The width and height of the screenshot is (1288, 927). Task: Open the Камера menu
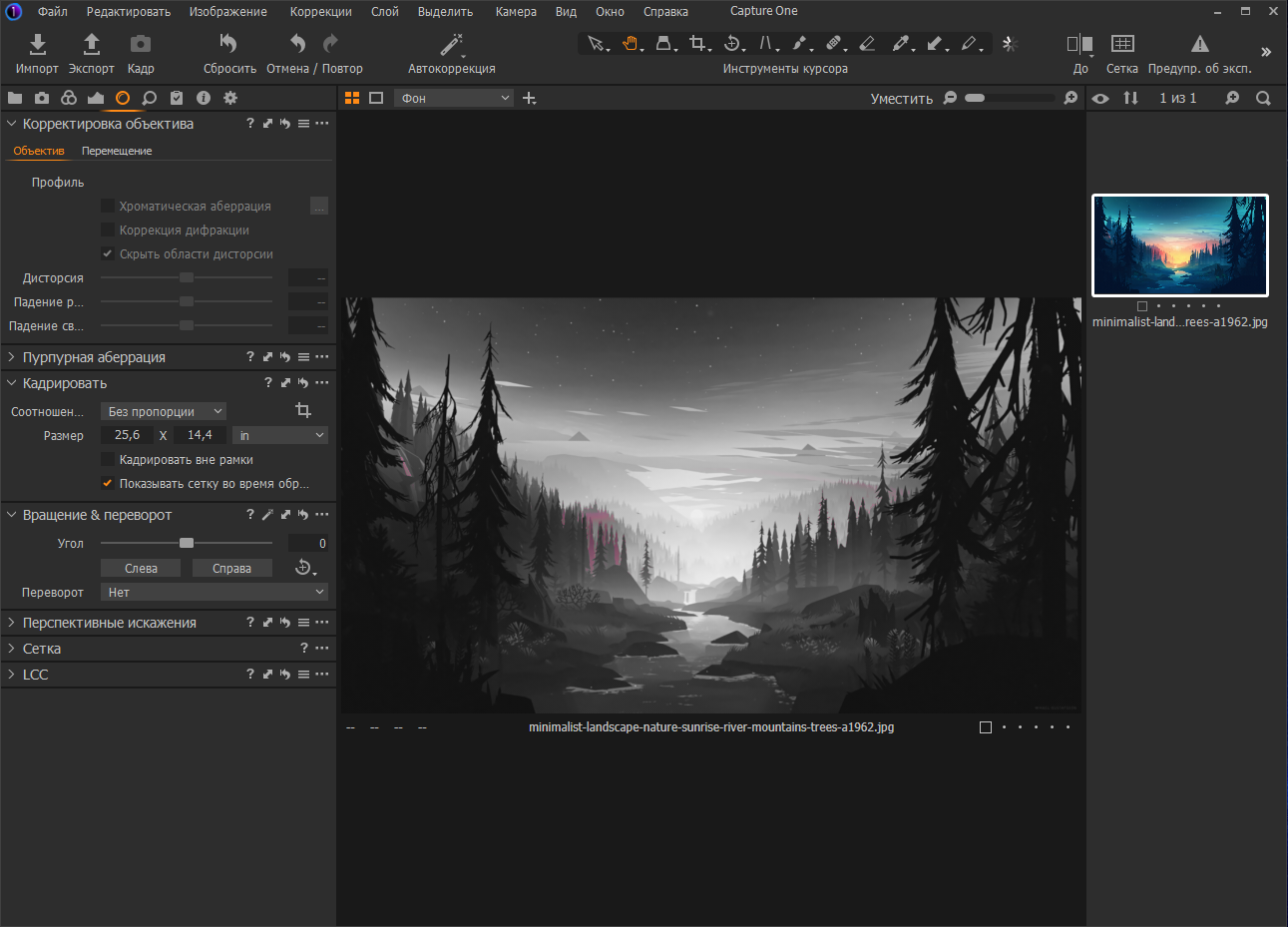coord(516,12)
